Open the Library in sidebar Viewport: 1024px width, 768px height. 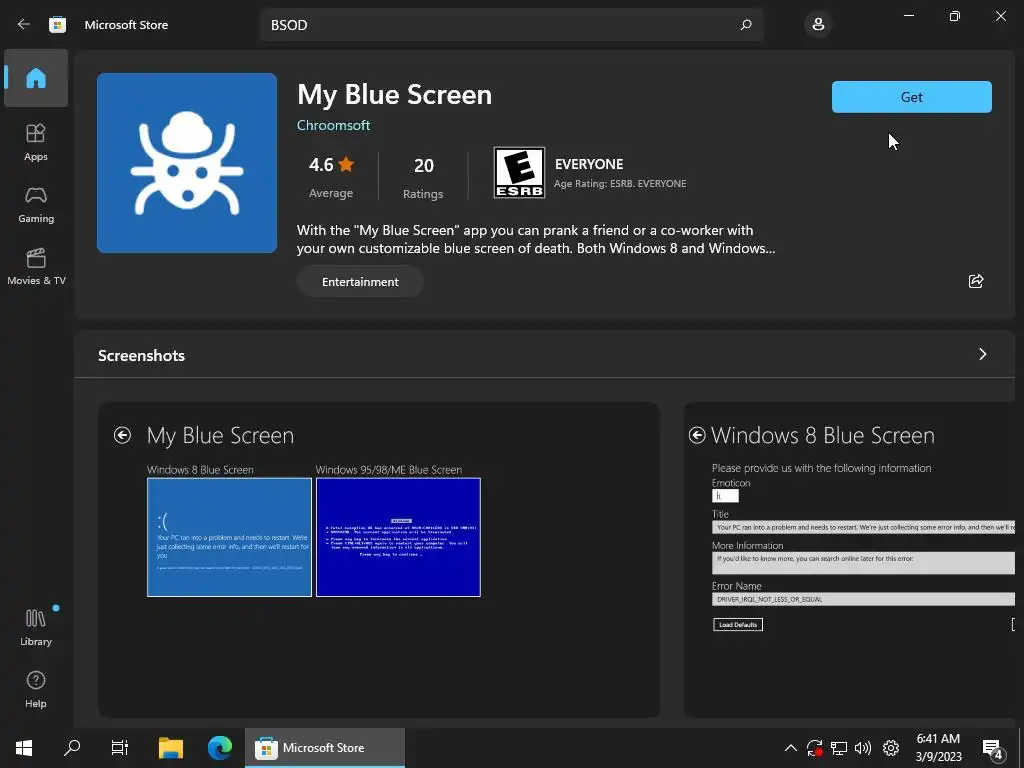[36, 627]
